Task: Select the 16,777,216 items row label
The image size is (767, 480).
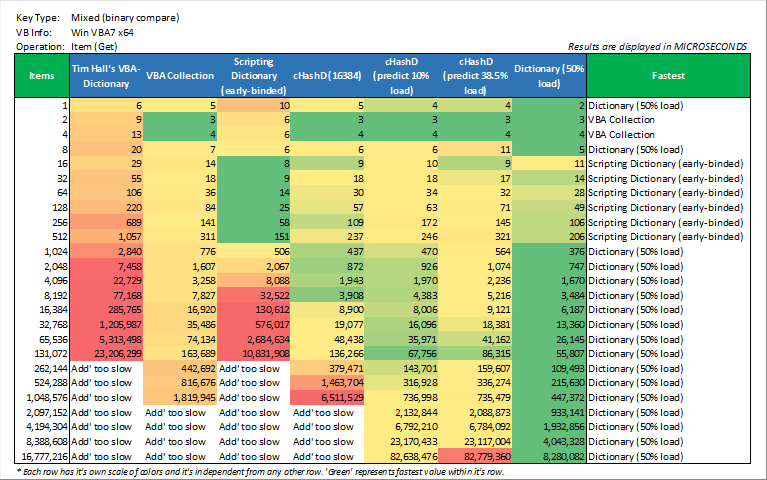Action: (43, 454)
